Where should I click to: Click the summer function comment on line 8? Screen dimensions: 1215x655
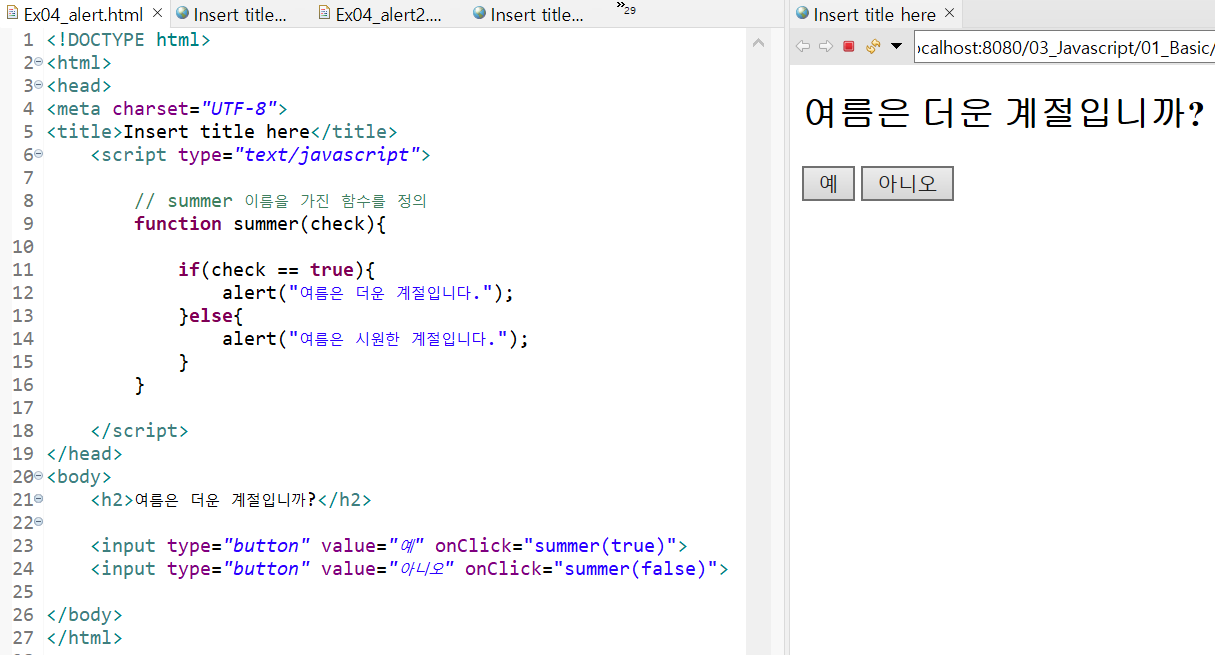tap(280, 201)
